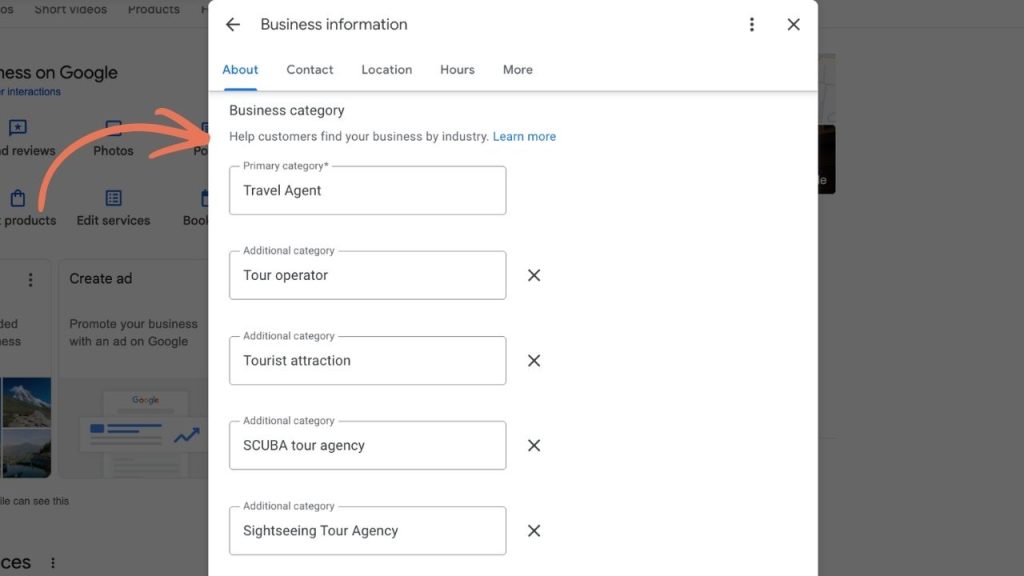Screen dimensions: 1024x576
Task: Open the Learn more link
Action: click(524, 136)
